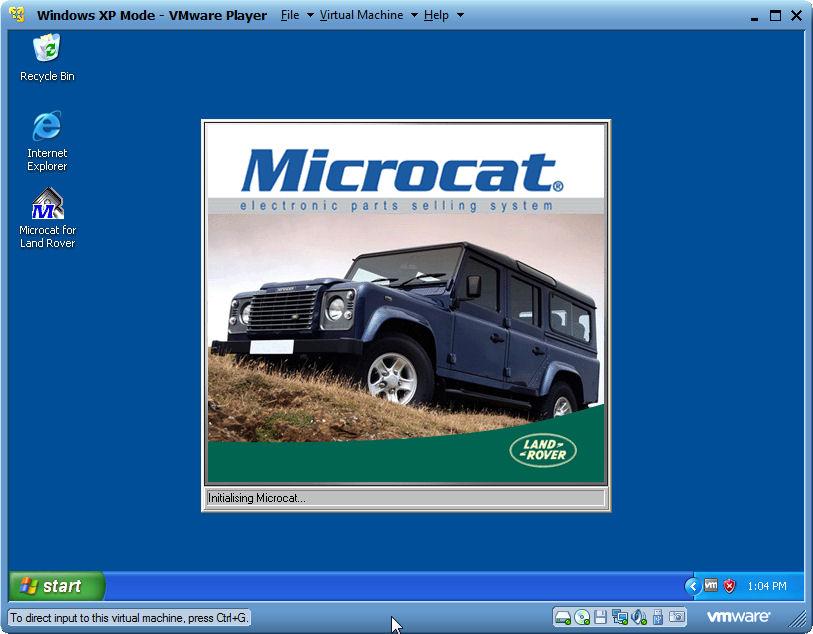Click the VMware Tools tray icon
Screen dimensions: 813x634
pyautogui.click(x=711, y=586)
